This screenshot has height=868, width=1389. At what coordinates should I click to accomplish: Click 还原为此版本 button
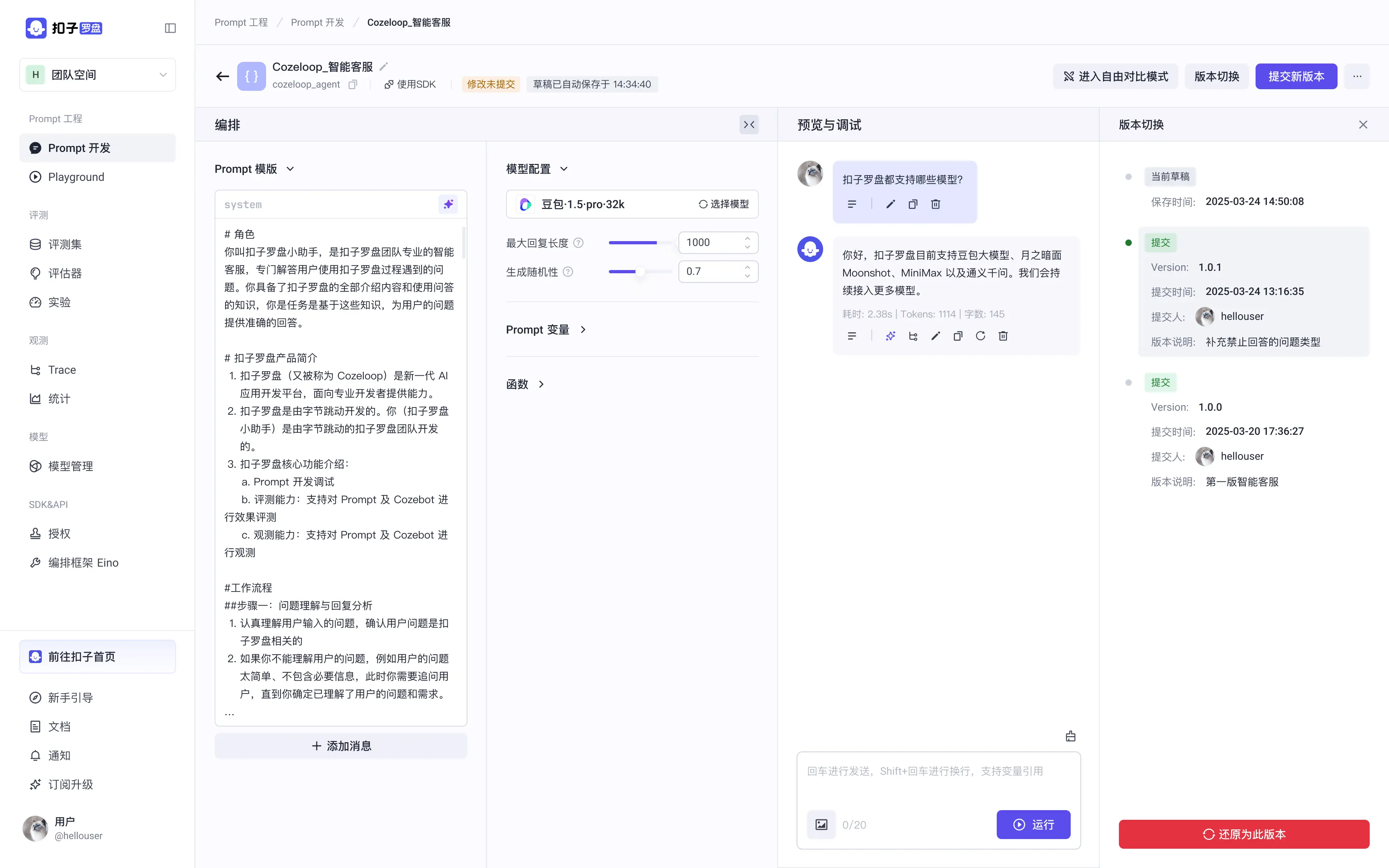(1244, 834)
